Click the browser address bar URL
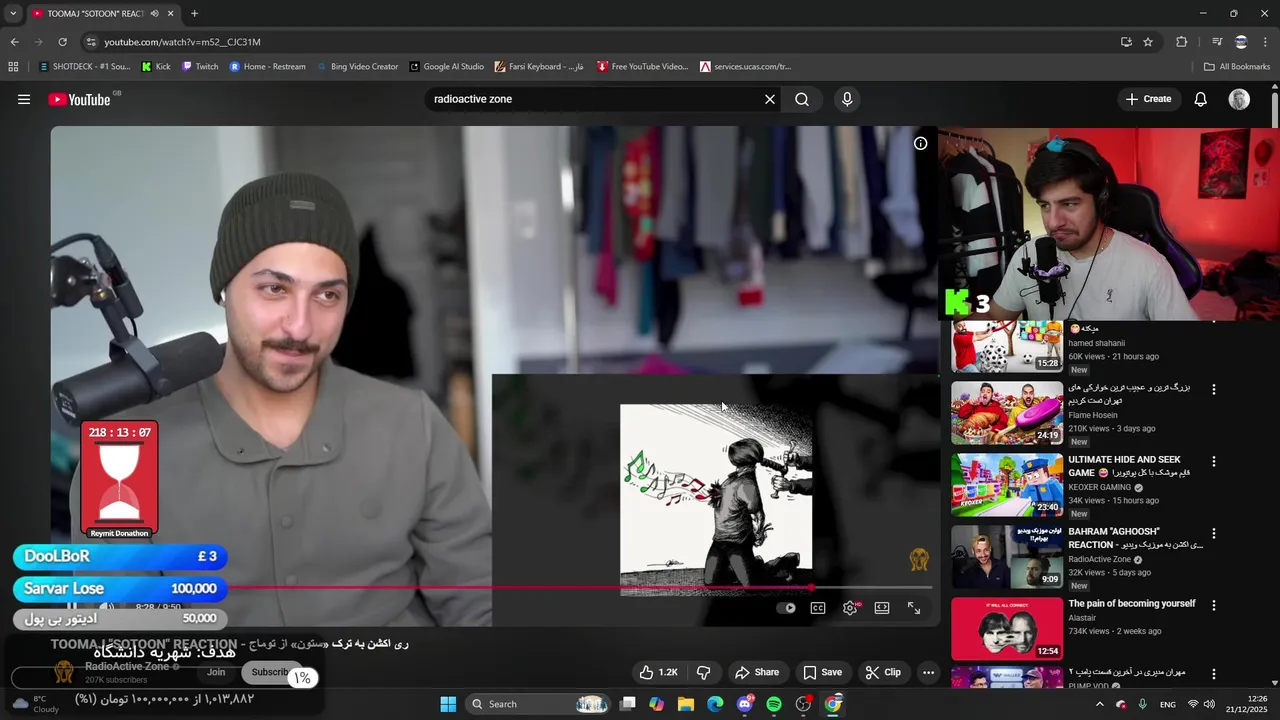This screenshot has height=720, width=1280. [182, 42]
